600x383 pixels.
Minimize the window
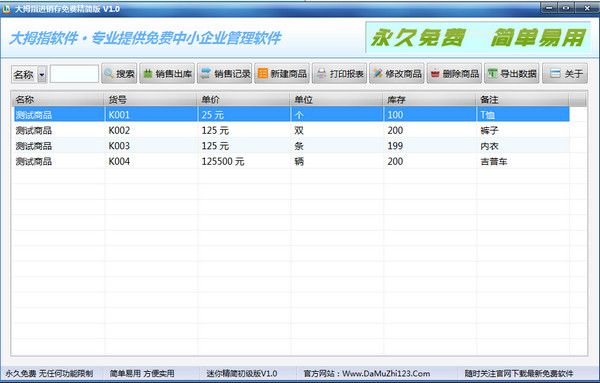[x=549, y=8]
